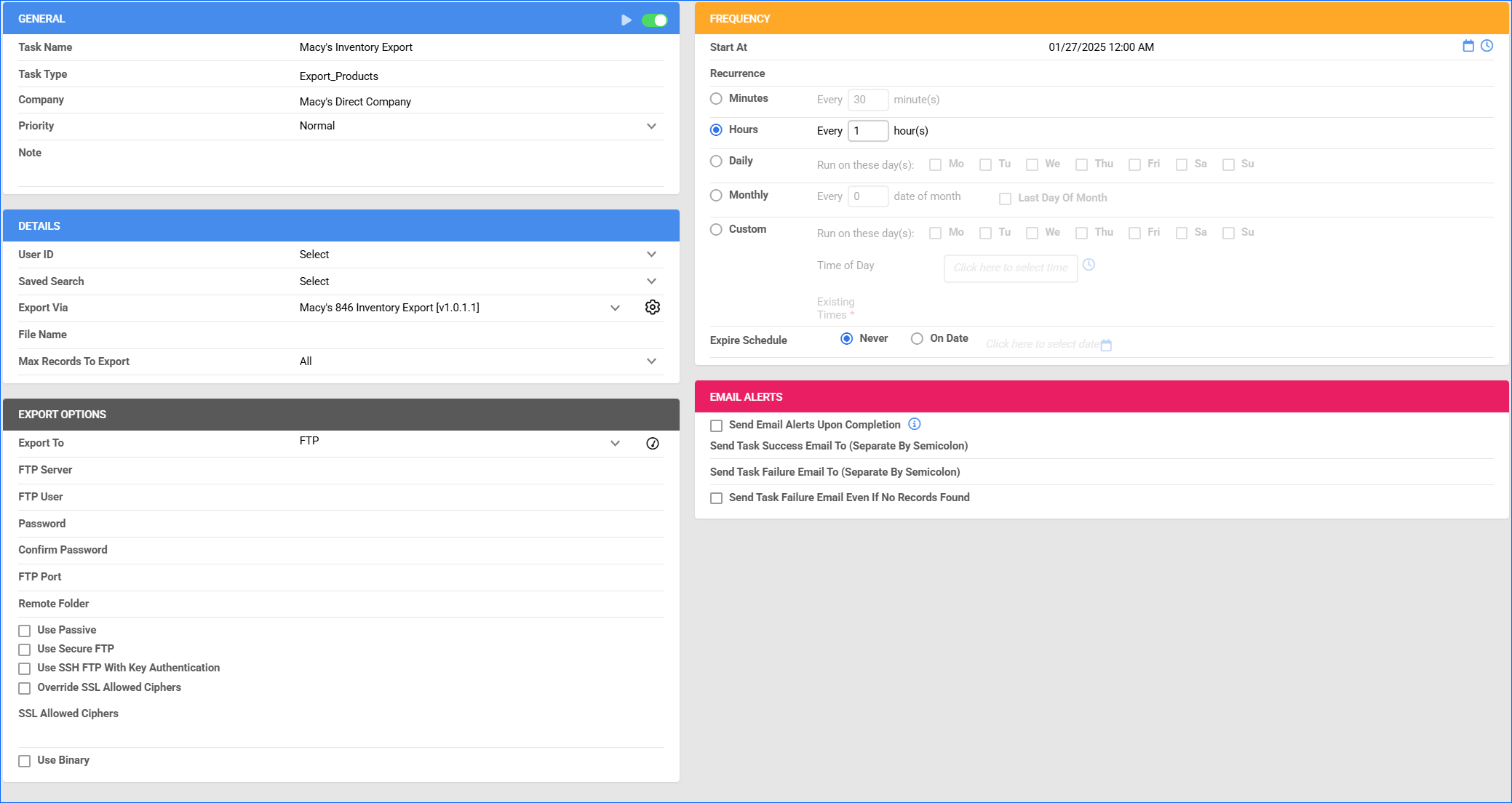Open the Start At clock time picker icon

pos(1487,46)
